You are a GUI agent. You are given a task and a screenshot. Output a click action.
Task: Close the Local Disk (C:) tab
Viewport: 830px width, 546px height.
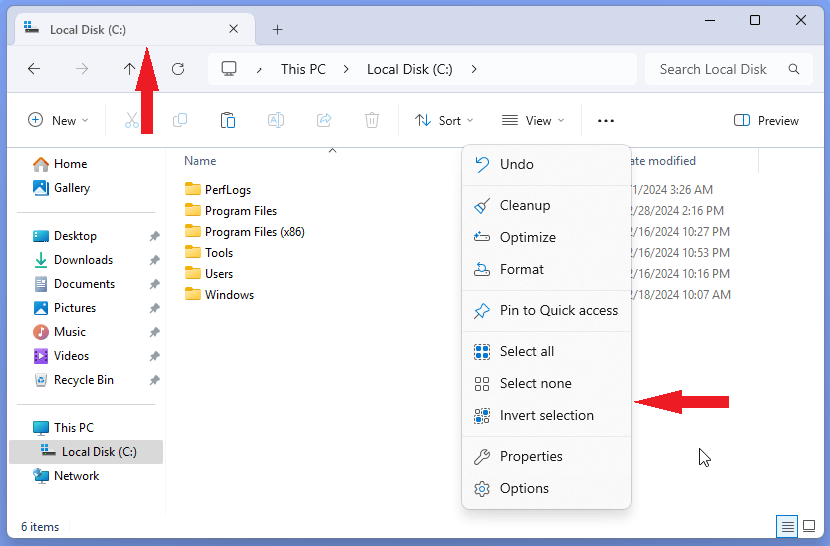point(233,29)
